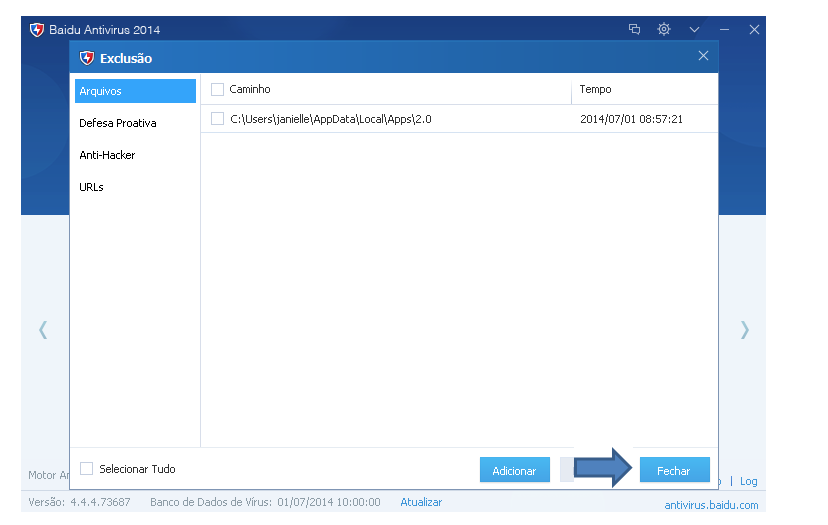Click the shield icon beside Exclusão title
Screen dimensions: 828x525
point(87,58)
